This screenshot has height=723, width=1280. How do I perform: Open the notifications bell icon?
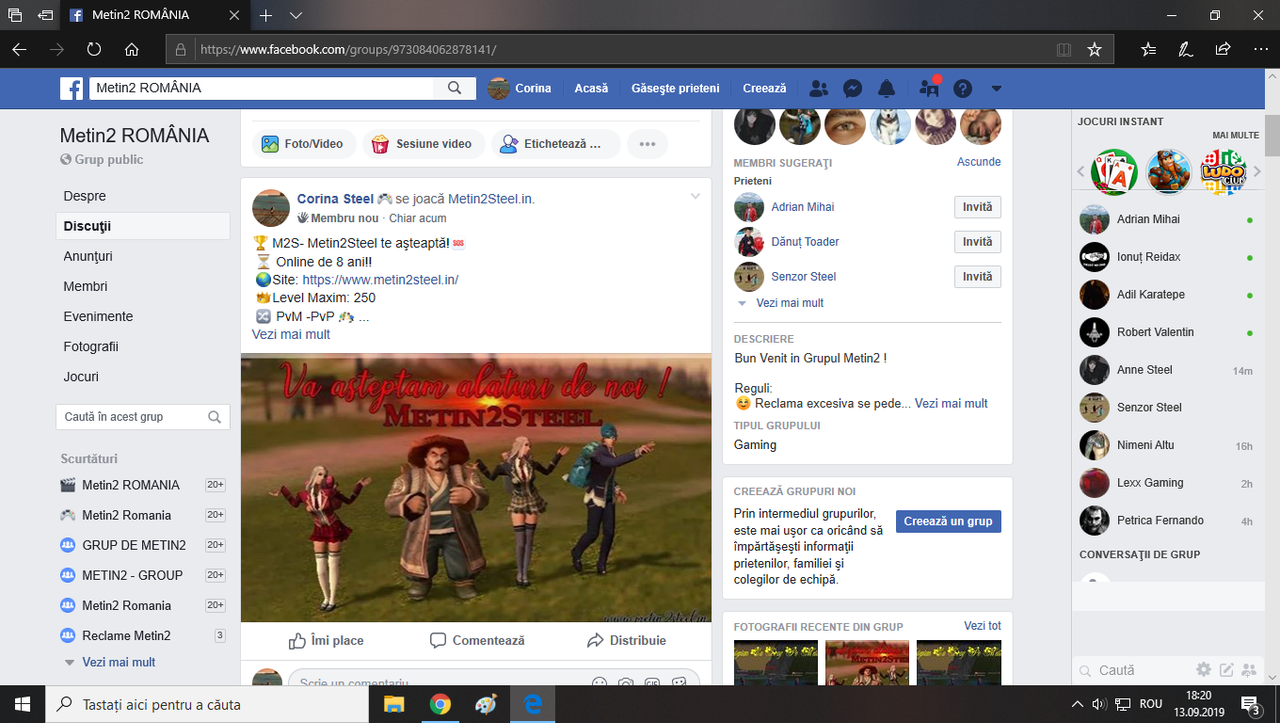(x=886, y=88)
